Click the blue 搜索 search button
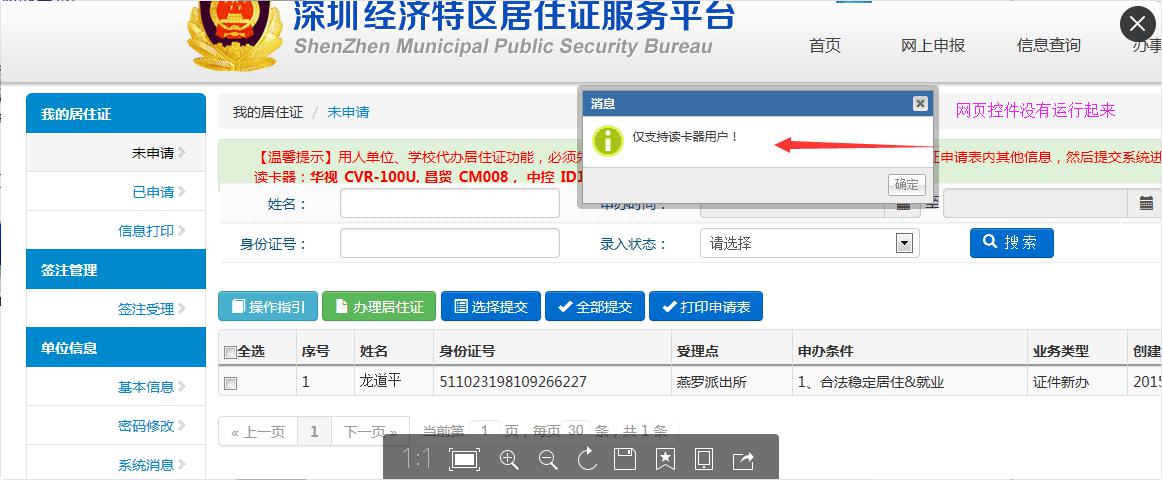The height and width of the screenshot is (480, 1162). click(1011, 243)
